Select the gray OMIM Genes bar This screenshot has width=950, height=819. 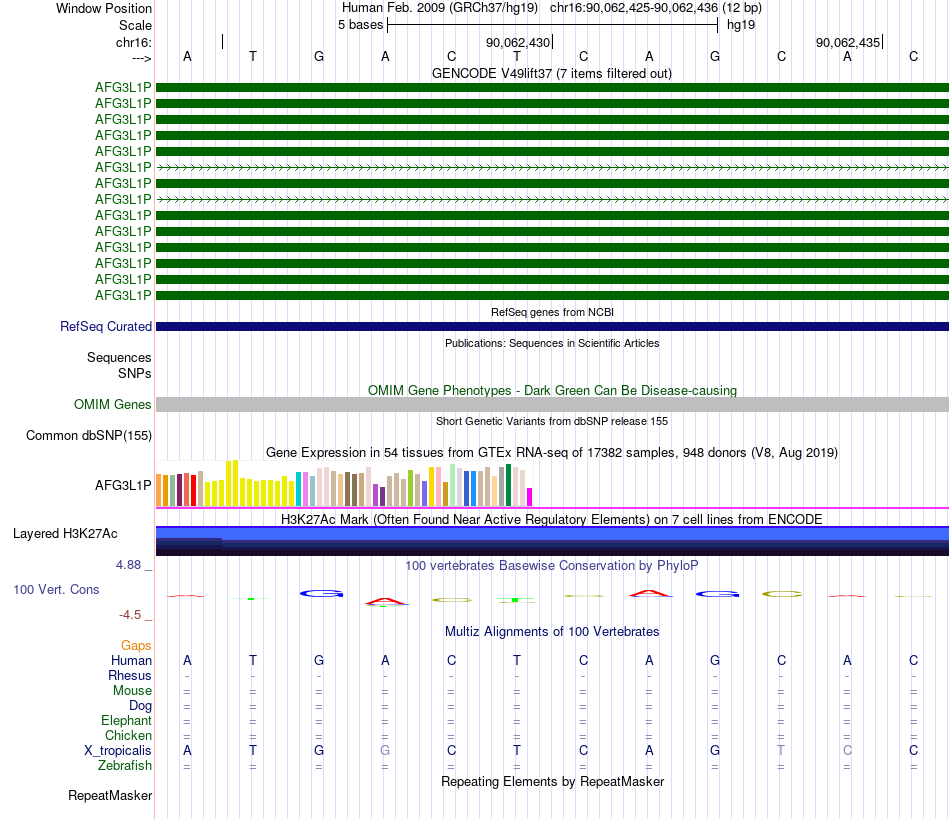click(552, 405)
